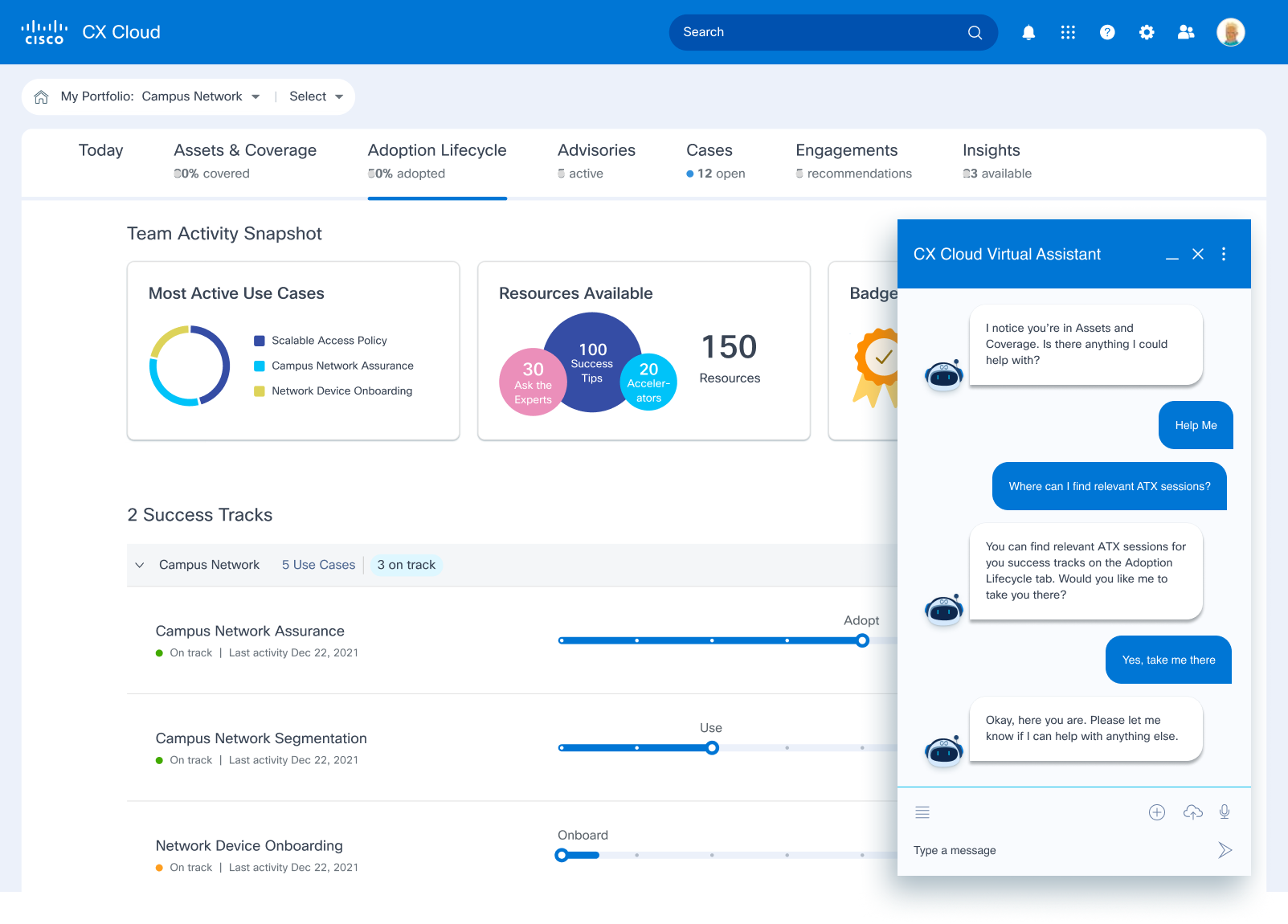Open the user profile avatar
The image size is (1288, 924).
point(1230,32)
